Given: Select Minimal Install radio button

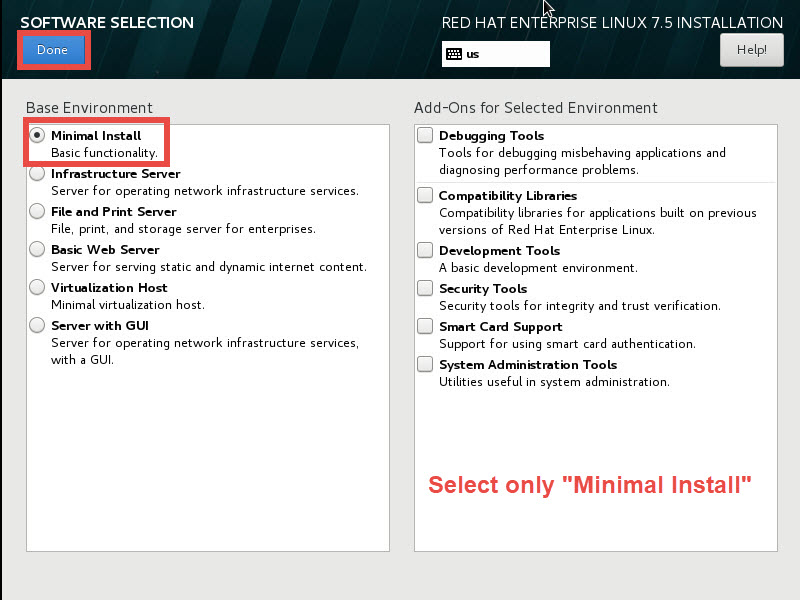Looking at the screenshot, I should point(37,135).
